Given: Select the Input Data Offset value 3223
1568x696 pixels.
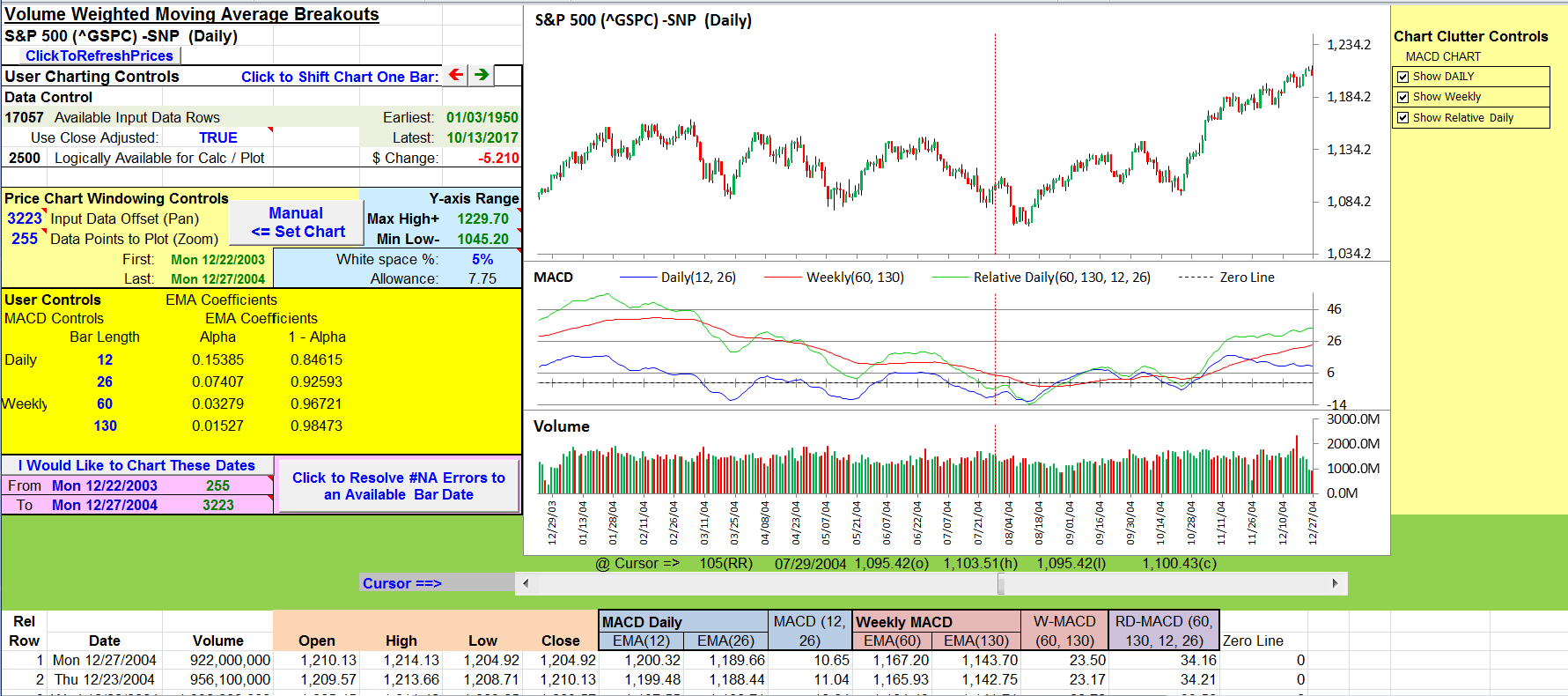Looking at the screenshot, I should point(25,218).
